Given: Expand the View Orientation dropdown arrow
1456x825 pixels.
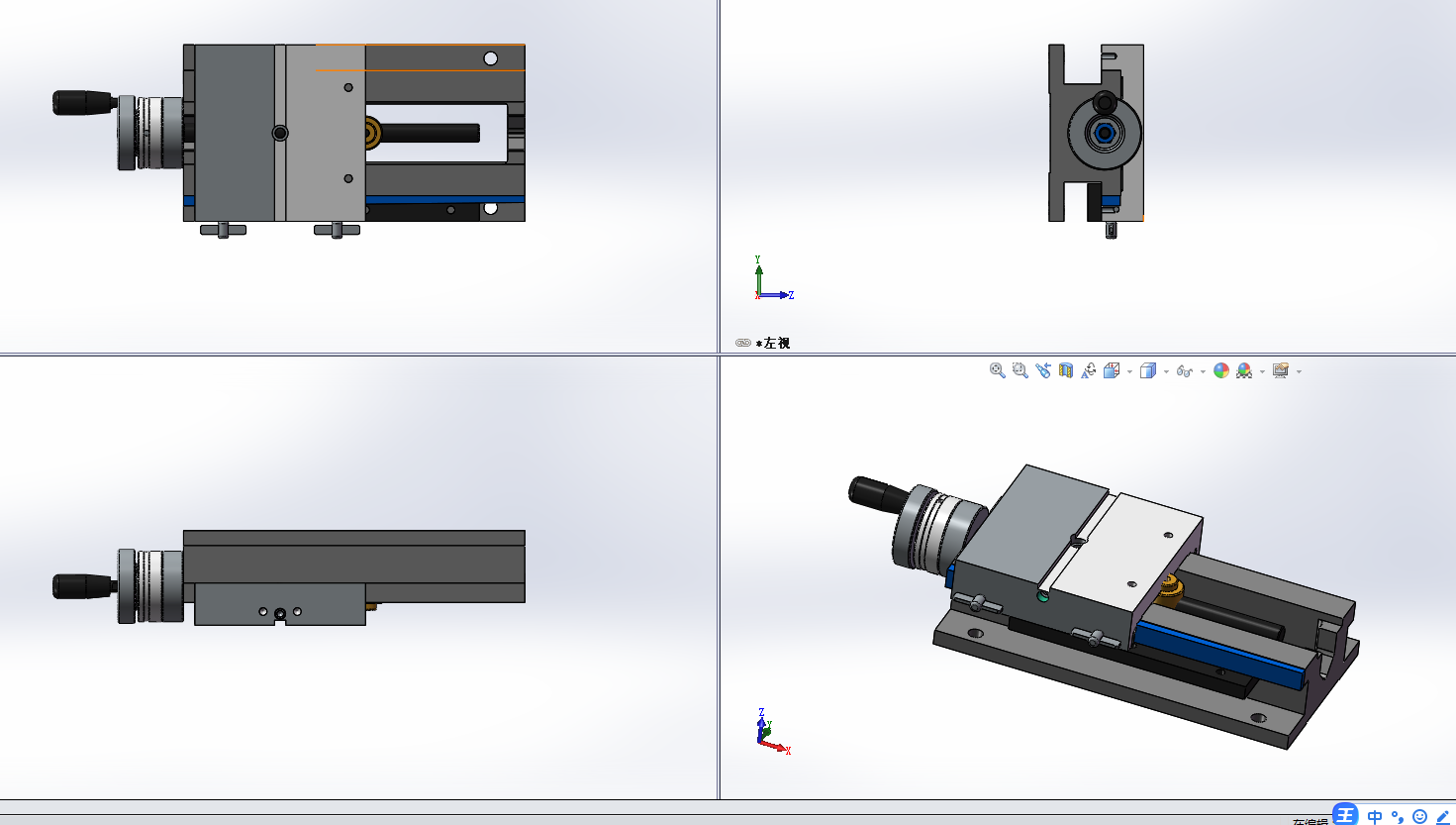Looking at the screenshot, I should [x=1129, y=372].
